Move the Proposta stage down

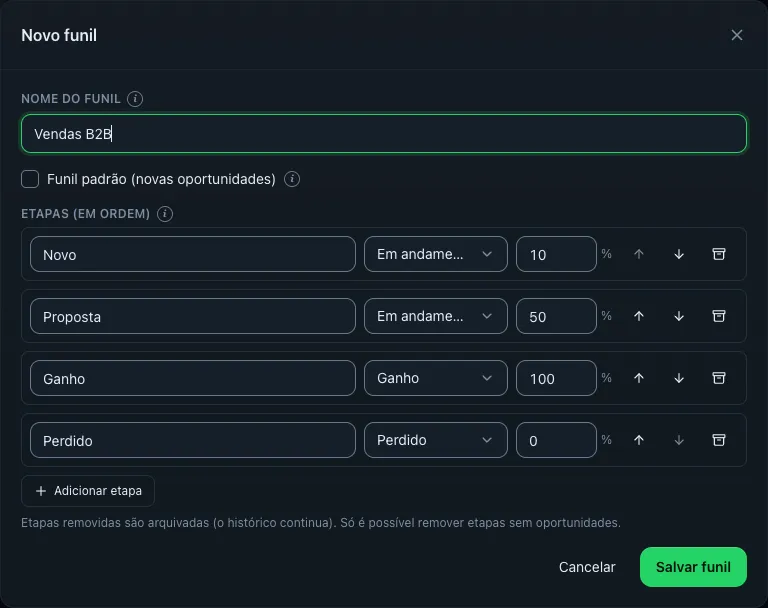point(679,316)
